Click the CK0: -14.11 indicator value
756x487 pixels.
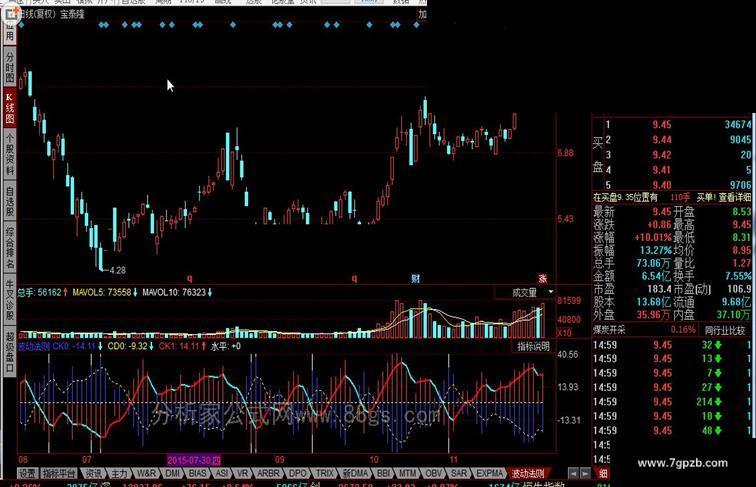[x=74, y=346]
